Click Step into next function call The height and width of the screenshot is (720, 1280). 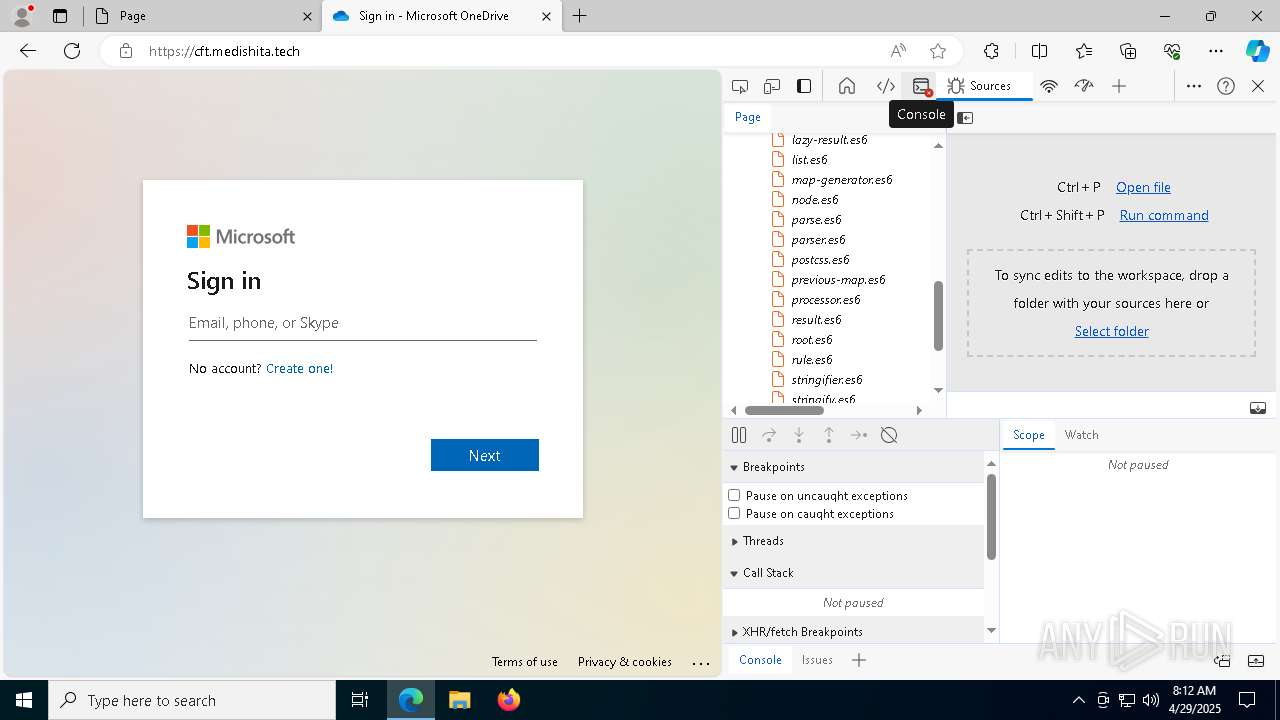click(799, 435)
